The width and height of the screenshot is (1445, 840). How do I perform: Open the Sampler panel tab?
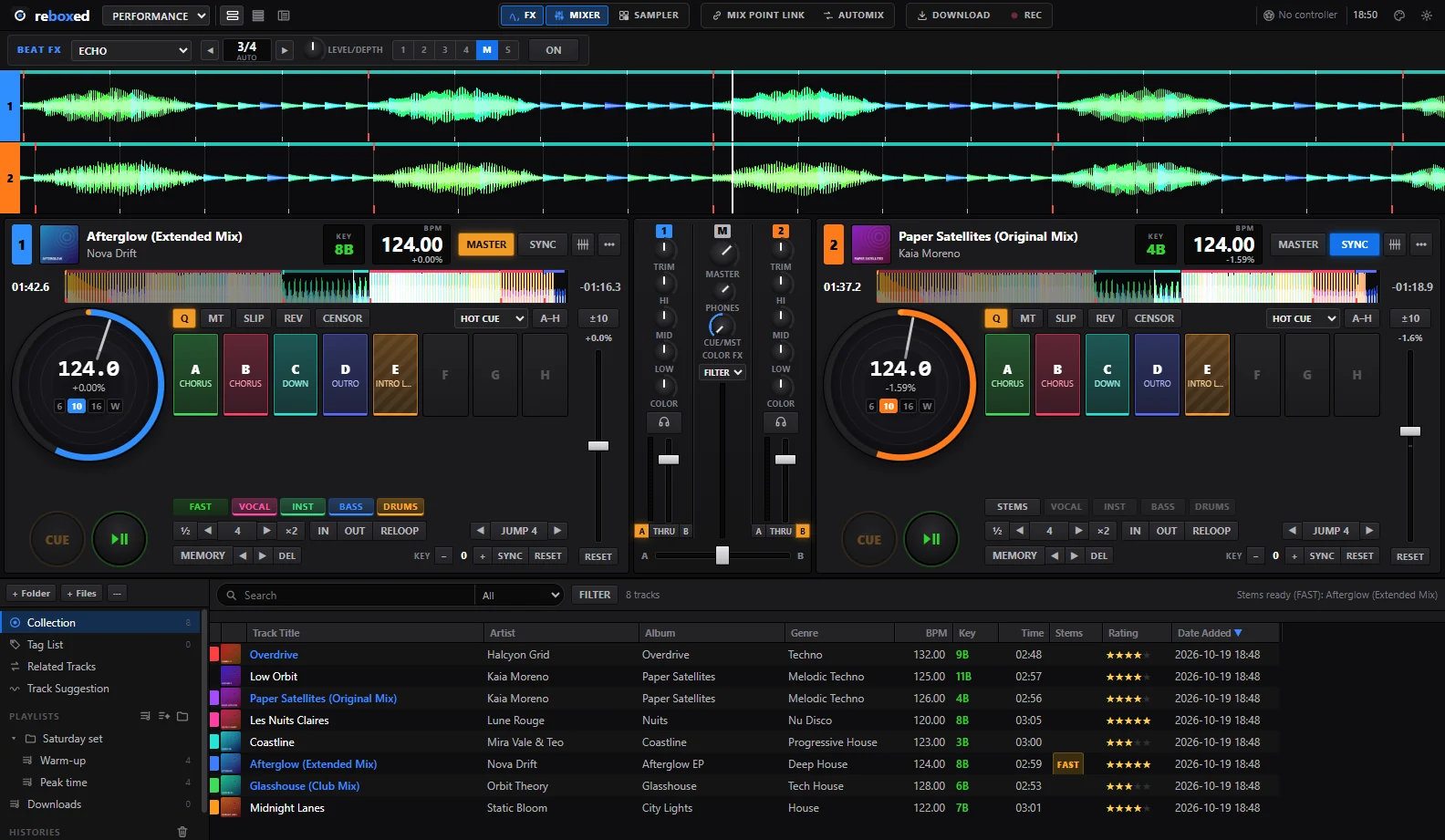pyautogui.click(x=650, y=16)
